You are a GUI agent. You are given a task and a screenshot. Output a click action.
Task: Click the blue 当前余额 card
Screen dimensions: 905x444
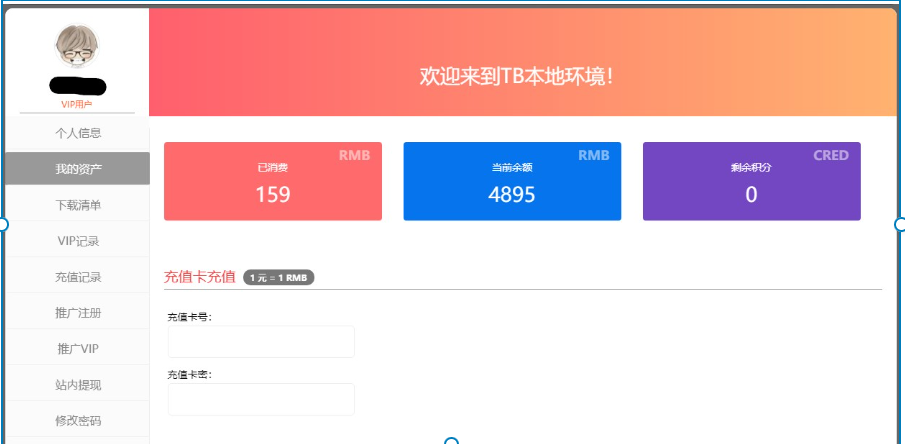pyautogui.click(x=512, y=181)
